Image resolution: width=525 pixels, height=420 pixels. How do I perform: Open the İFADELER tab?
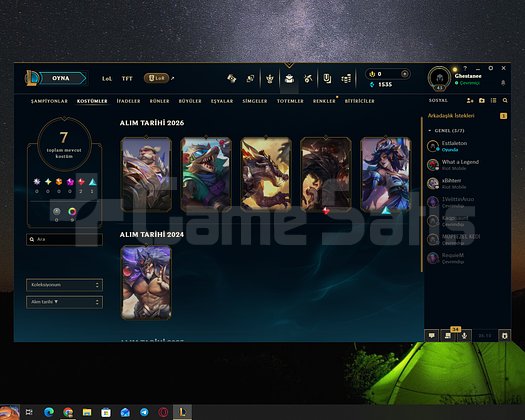pyautogui.click(x=128, y=101)
